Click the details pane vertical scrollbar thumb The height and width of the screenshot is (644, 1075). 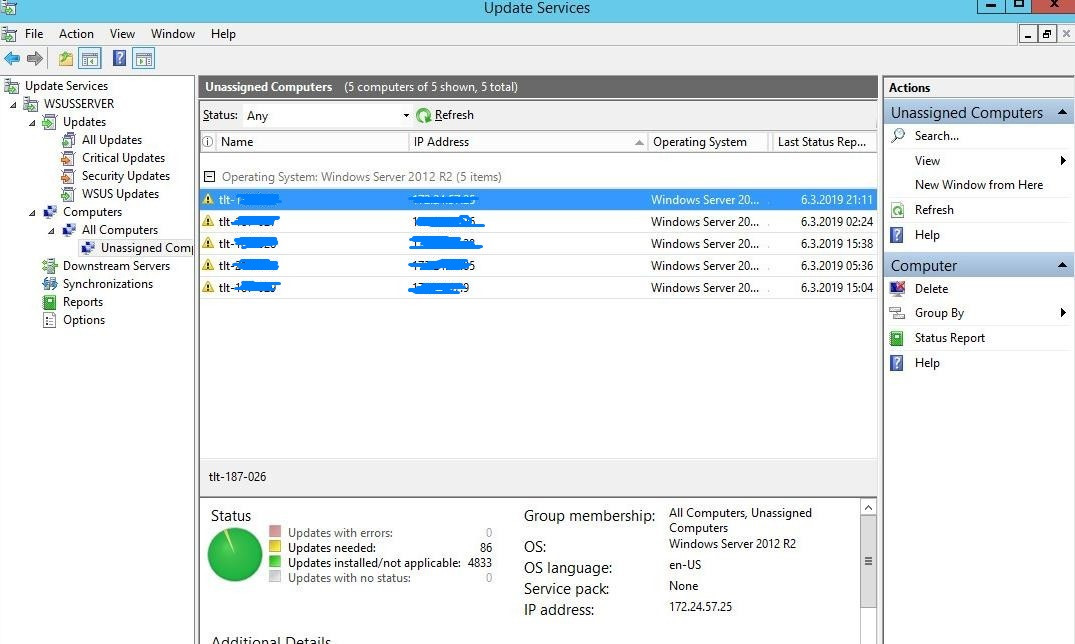click(x=868, y=561)
